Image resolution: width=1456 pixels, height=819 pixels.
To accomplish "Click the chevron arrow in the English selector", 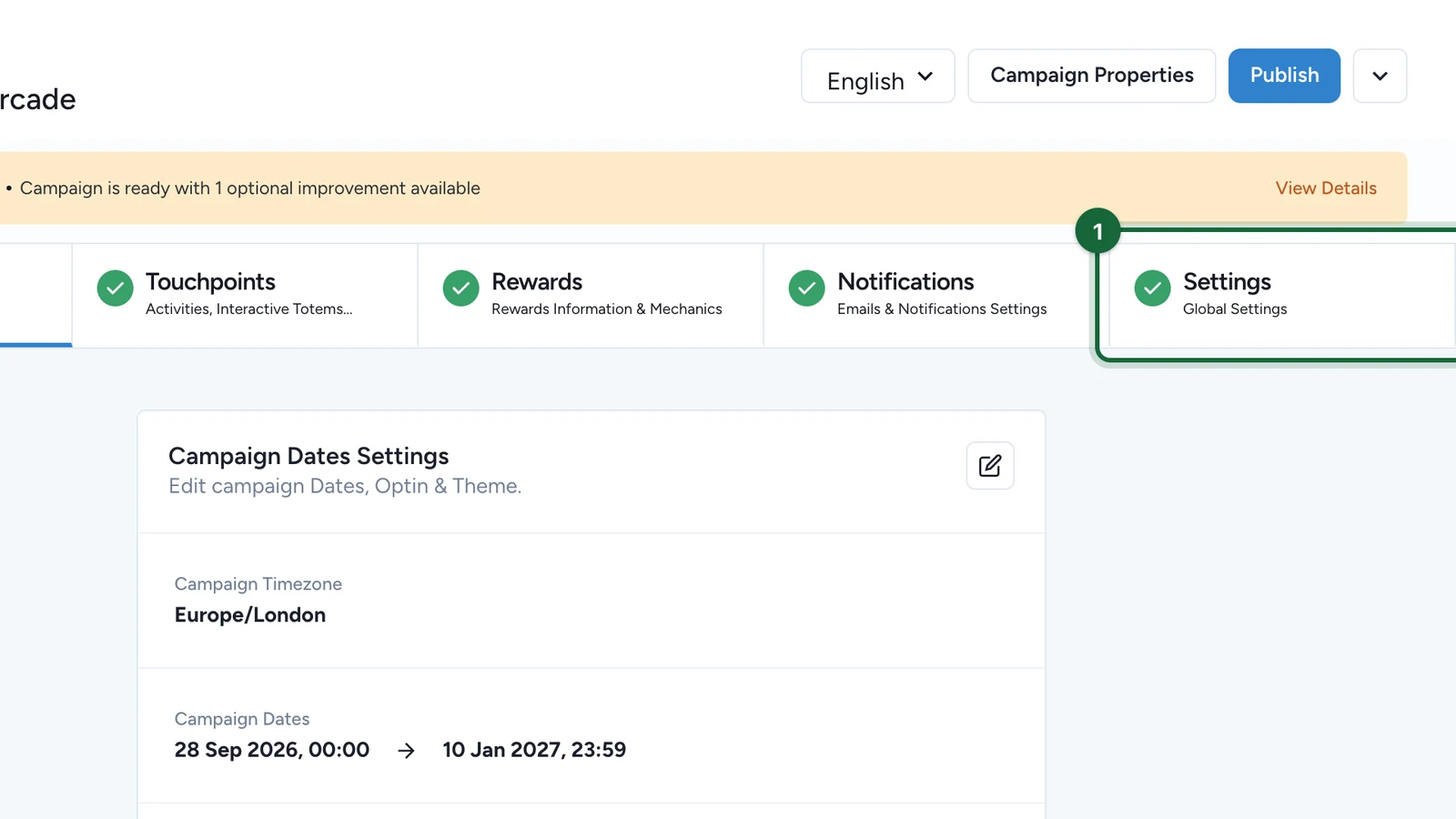I will tap(925, 76).
